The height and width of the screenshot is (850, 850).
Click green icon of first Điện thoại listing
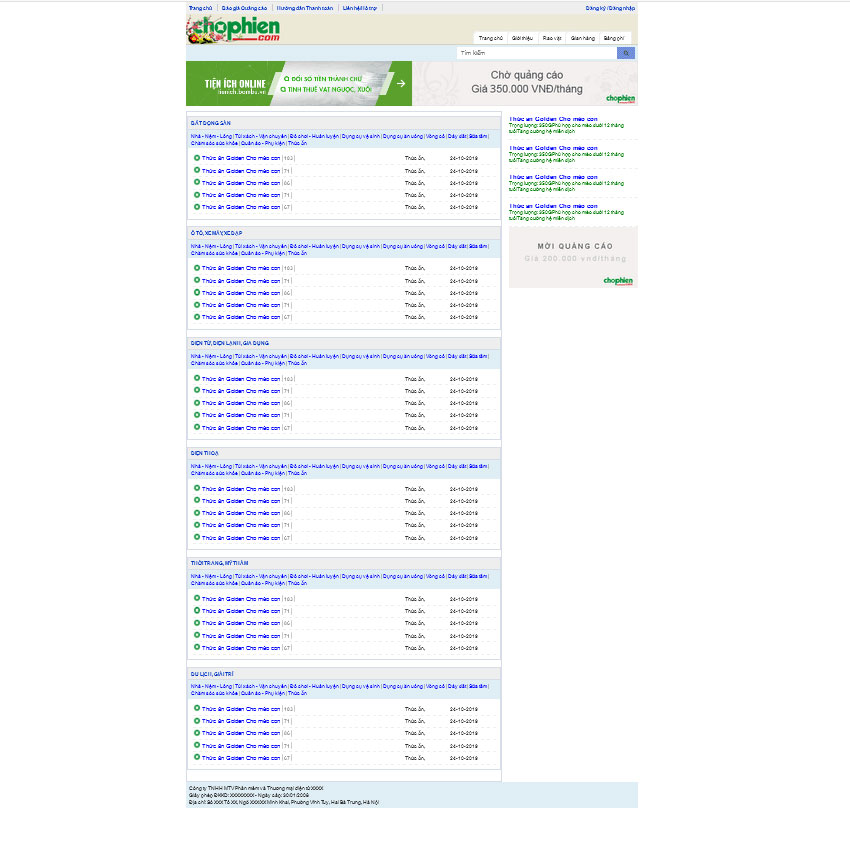197,488
